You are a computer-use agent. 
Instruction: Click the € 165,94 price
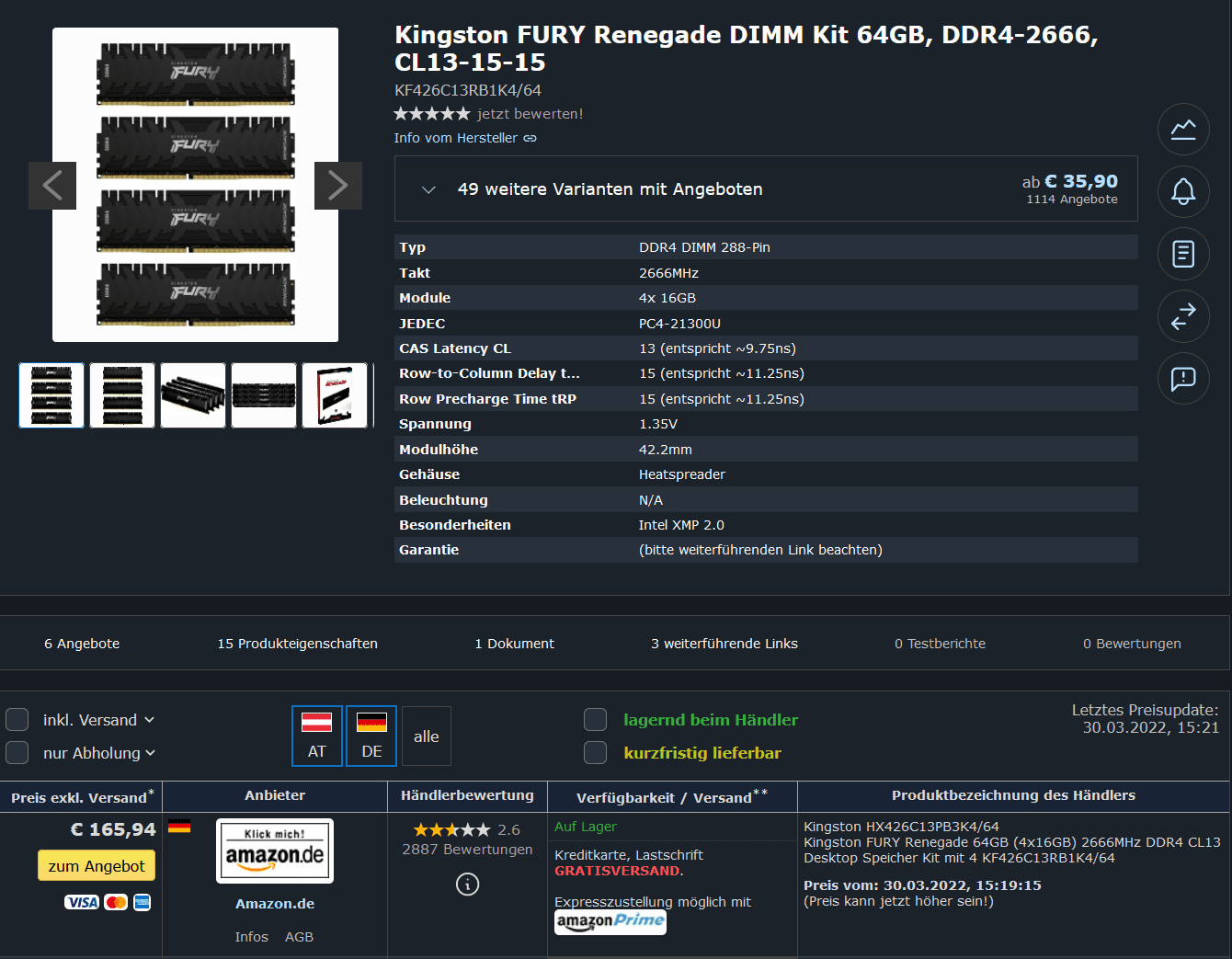(x=113, y=829)
